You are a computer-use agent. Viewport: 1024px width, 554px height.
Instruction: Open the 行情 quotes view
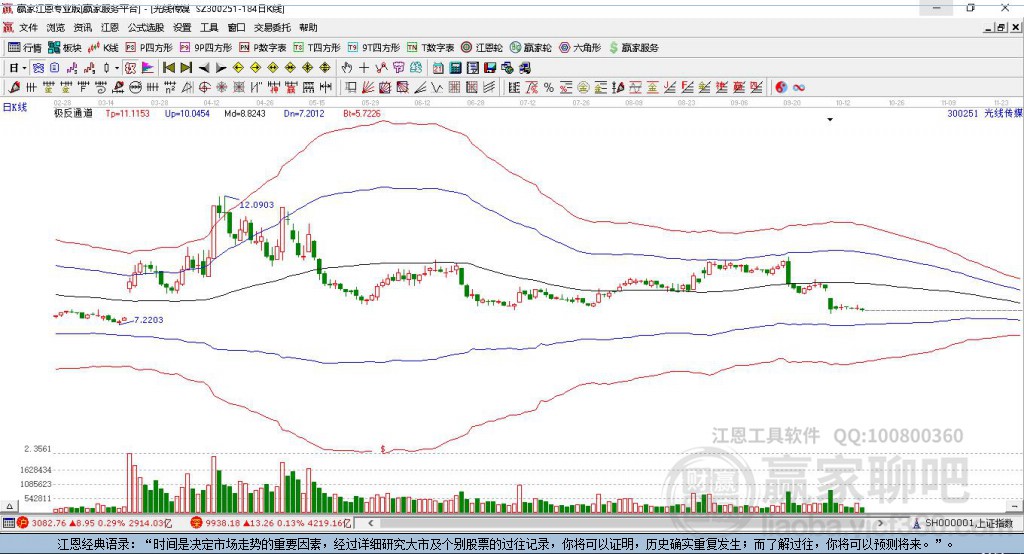[x=25, y=48]
